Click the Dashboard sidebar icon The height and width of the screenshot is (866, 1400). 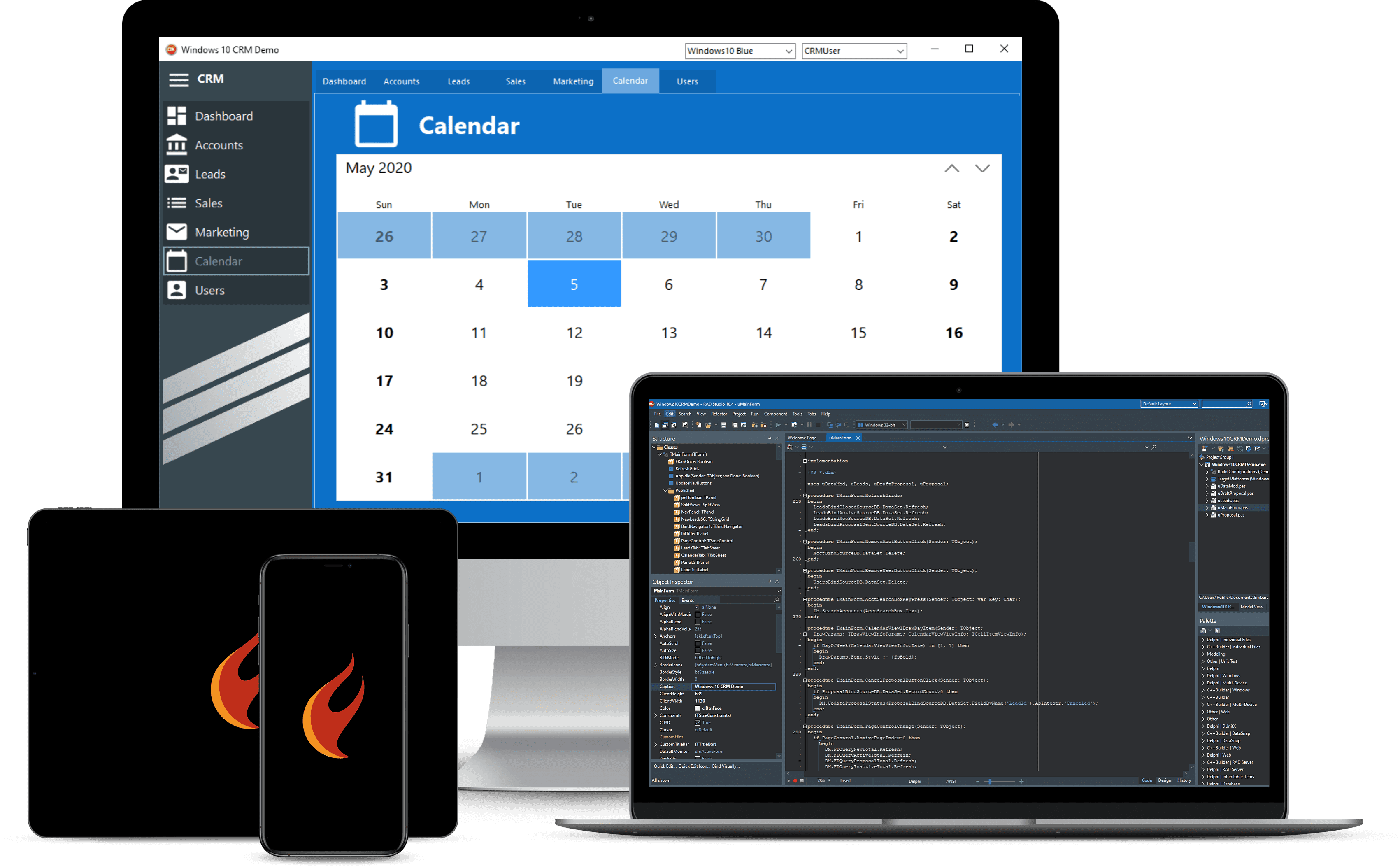point(197,114)
